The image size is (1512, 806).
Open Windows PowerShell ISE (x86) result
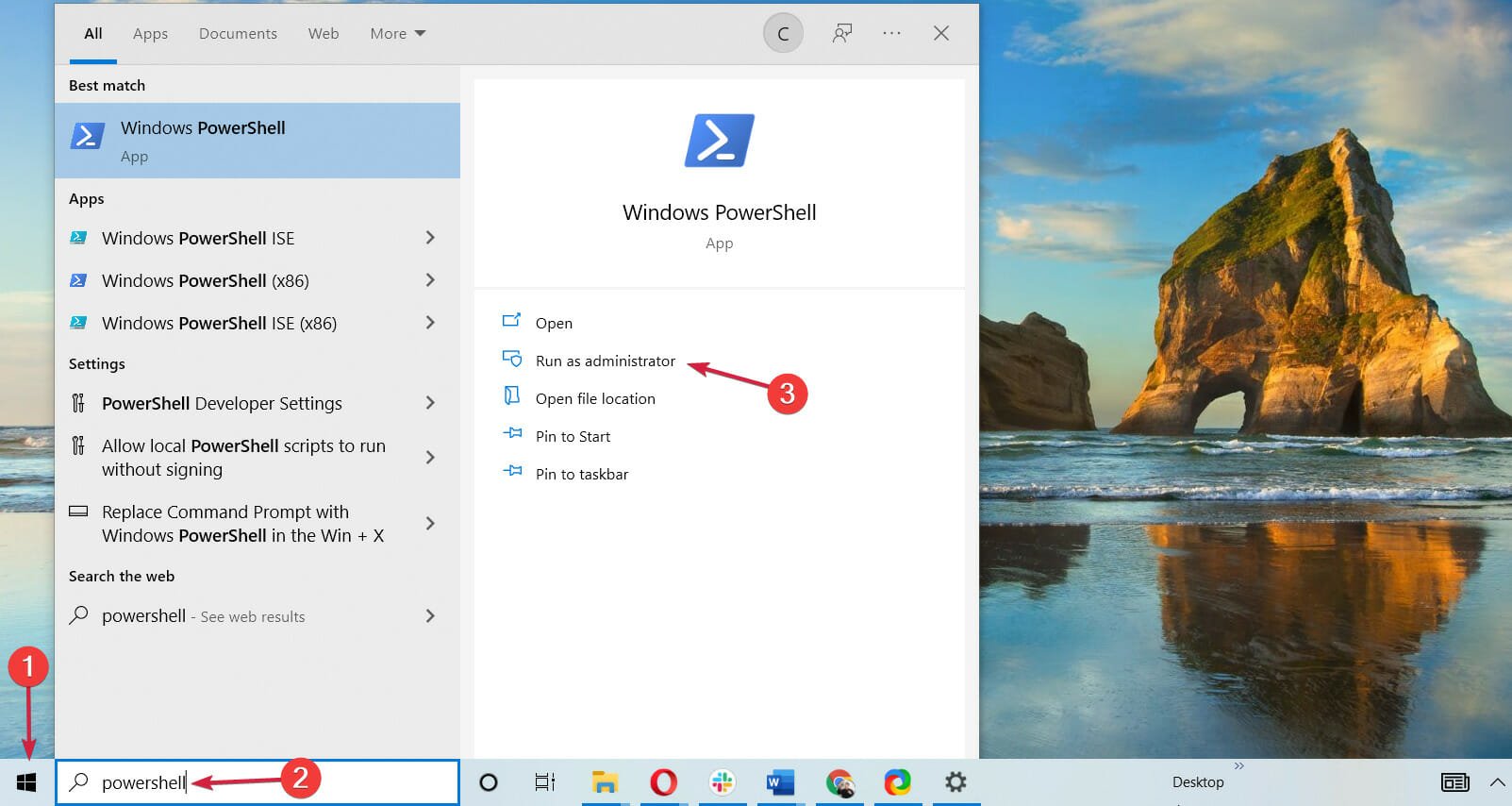(x=219, y=323)
